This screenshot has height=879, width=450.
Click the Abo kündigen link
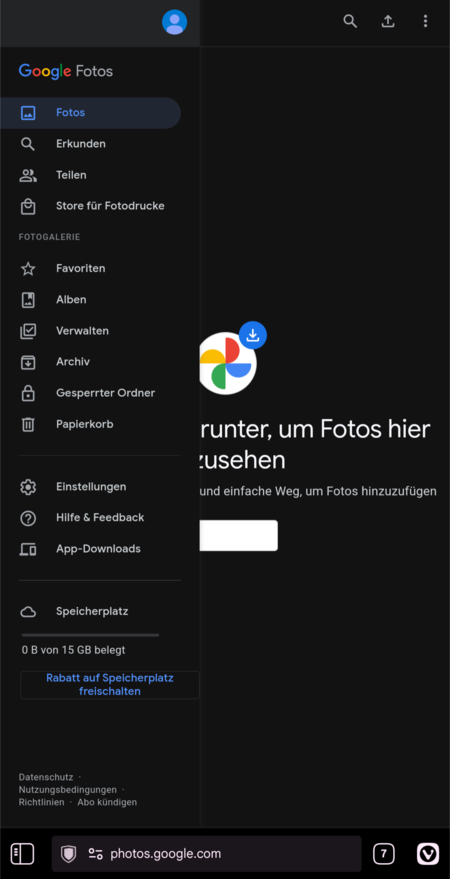(107, 802)
